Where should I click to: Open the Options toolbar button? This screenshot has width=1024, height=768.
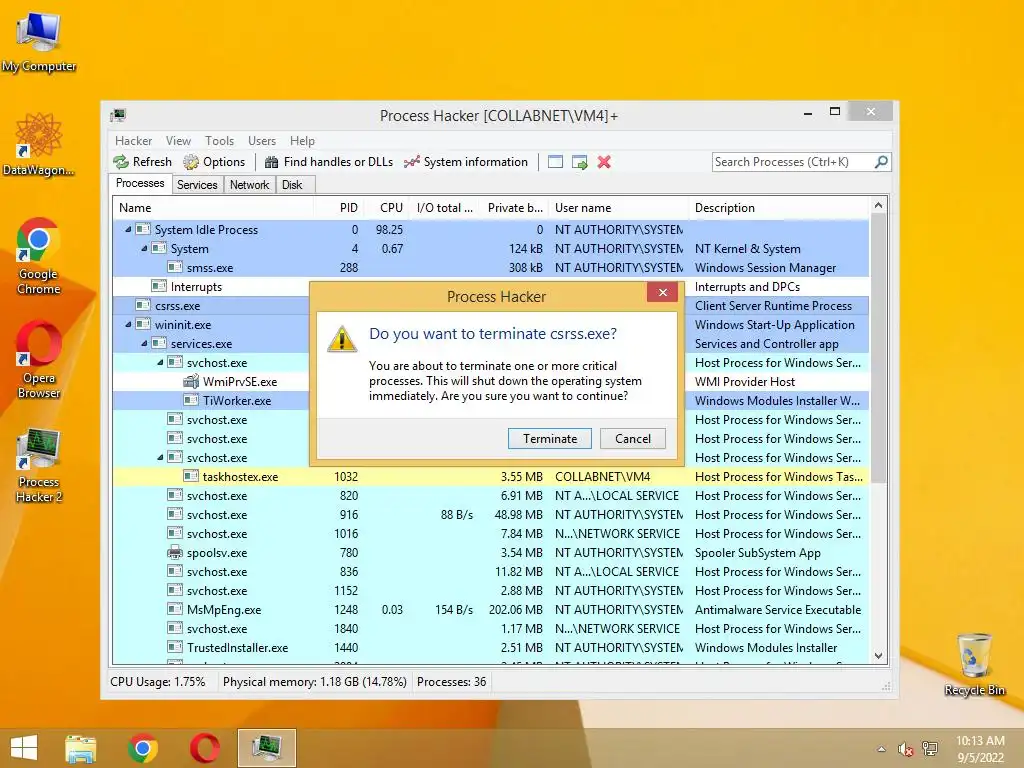[x=214, y=162]
